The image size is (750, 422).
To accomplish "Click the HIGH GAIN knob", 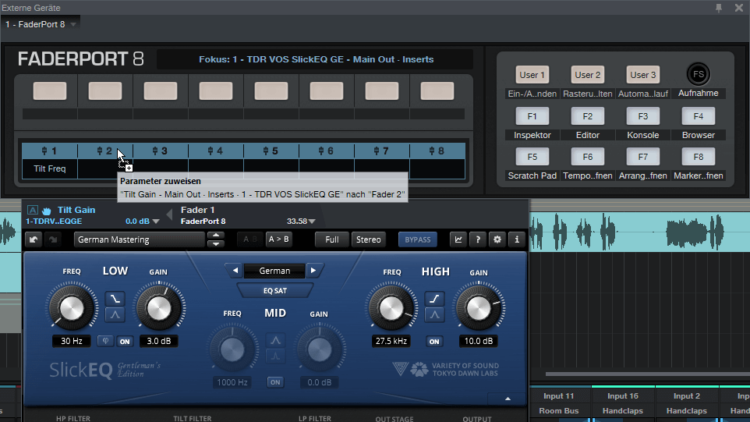I will [478, 309].
